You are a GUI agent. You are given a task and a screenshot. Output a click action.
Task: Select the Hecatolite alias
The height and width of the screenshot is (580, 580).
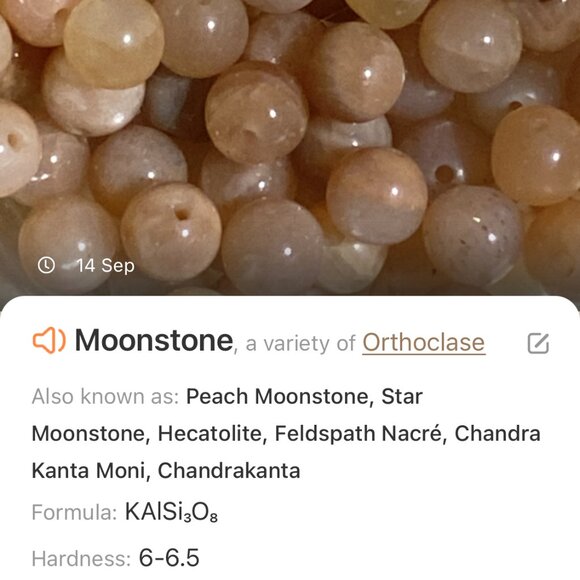[209, 434]
